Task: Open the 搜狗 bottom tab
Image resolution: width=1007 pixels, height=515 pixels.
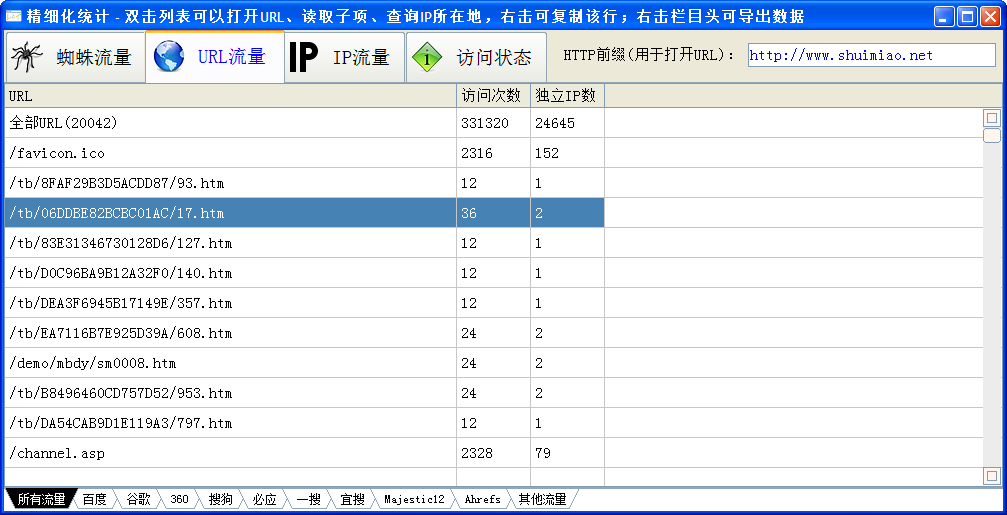Action: coord(221,499)
